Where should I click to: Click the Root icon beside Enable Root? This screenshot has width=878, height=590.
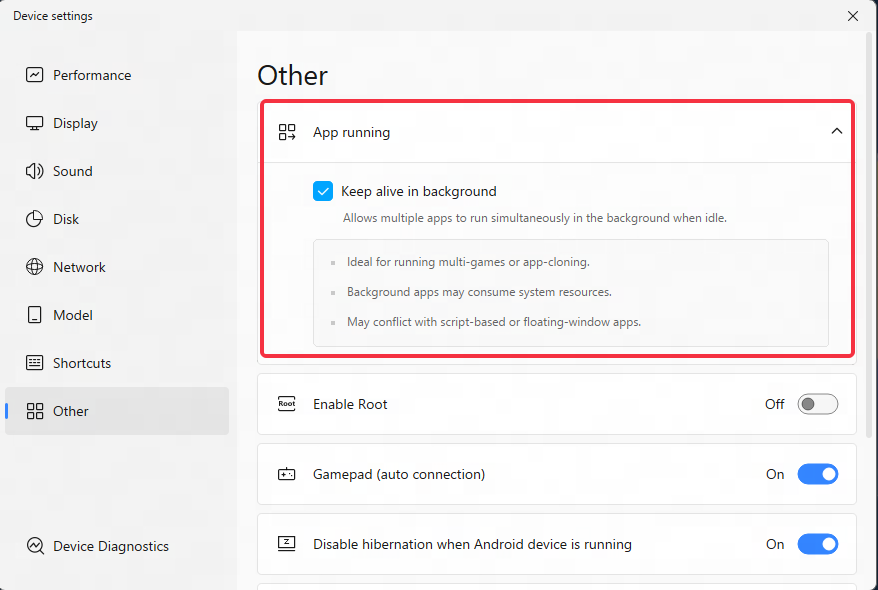tap(287, 404)
